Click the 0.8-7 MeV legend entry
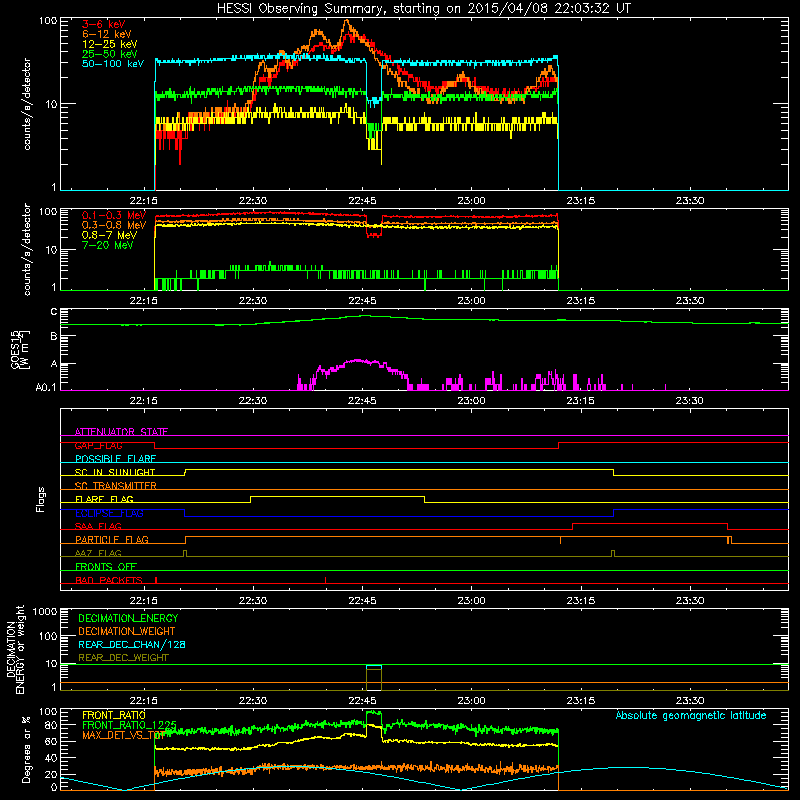 [109, 235]
